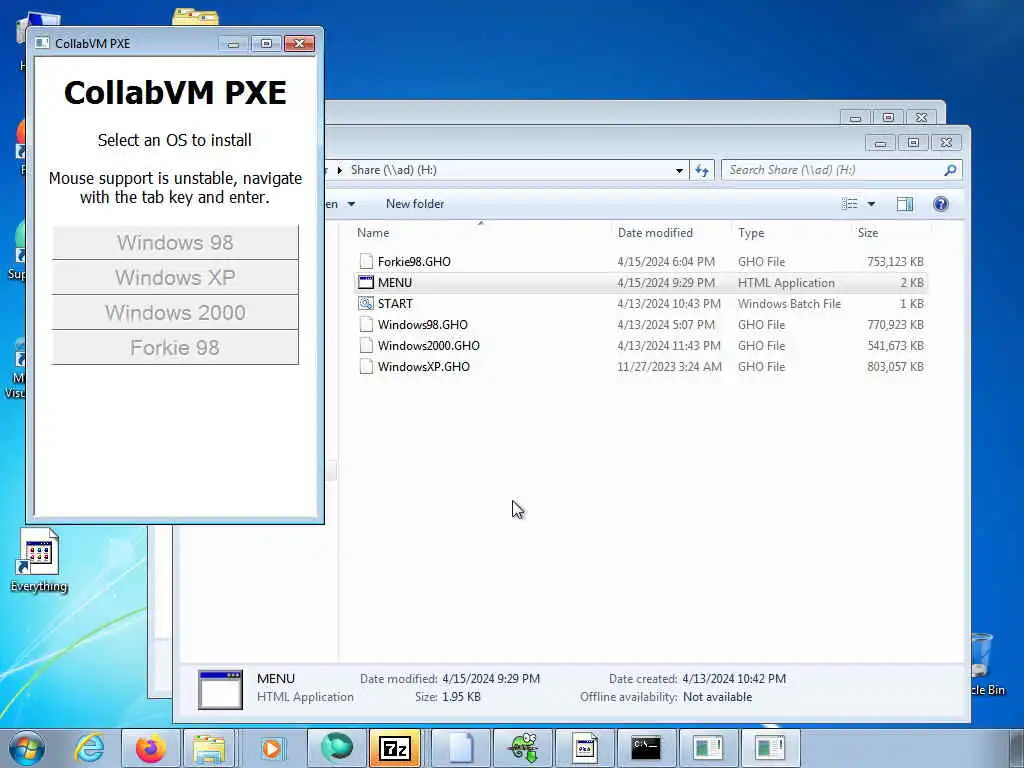
Task: Click the Windows2000.GHO file icon
Action: click(366, 345)
